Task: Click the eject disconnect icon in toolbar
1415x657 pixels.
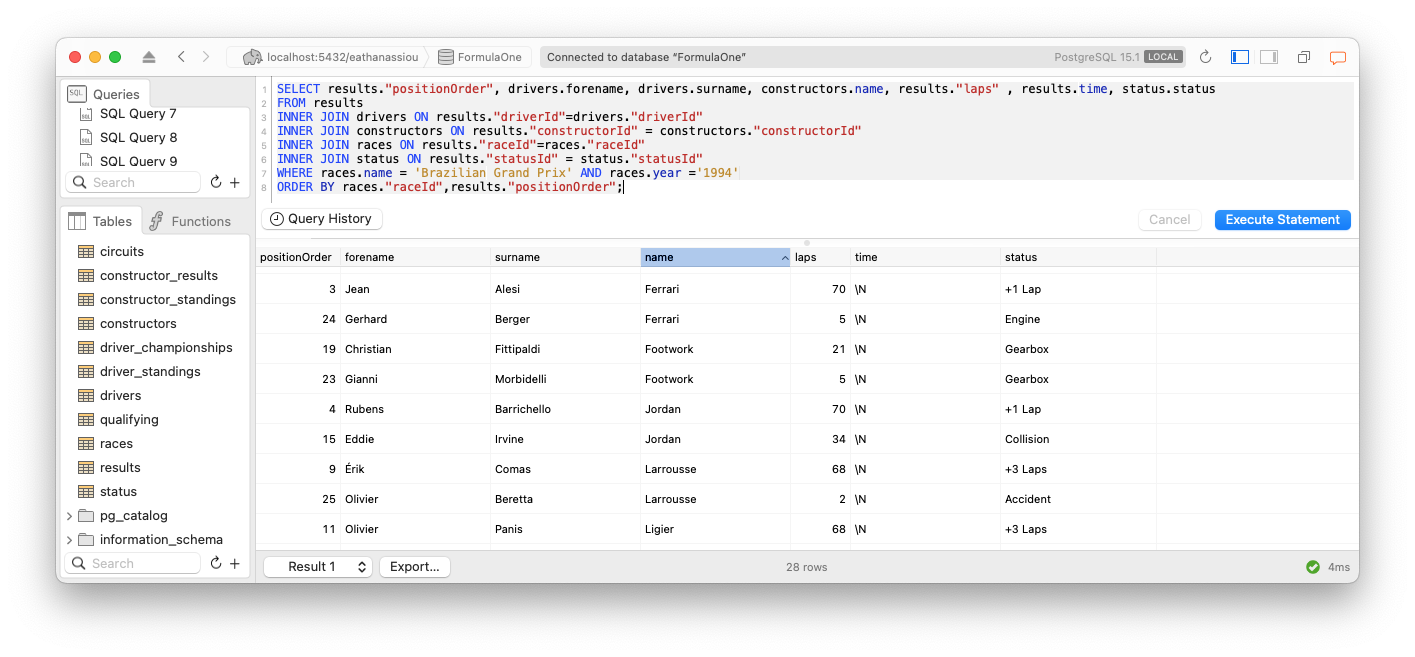Action: (x=149, y=57)
